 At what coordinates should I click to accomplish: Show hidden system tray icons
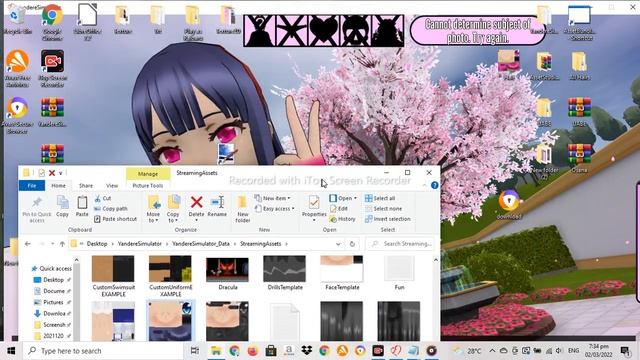coord(492,351)
